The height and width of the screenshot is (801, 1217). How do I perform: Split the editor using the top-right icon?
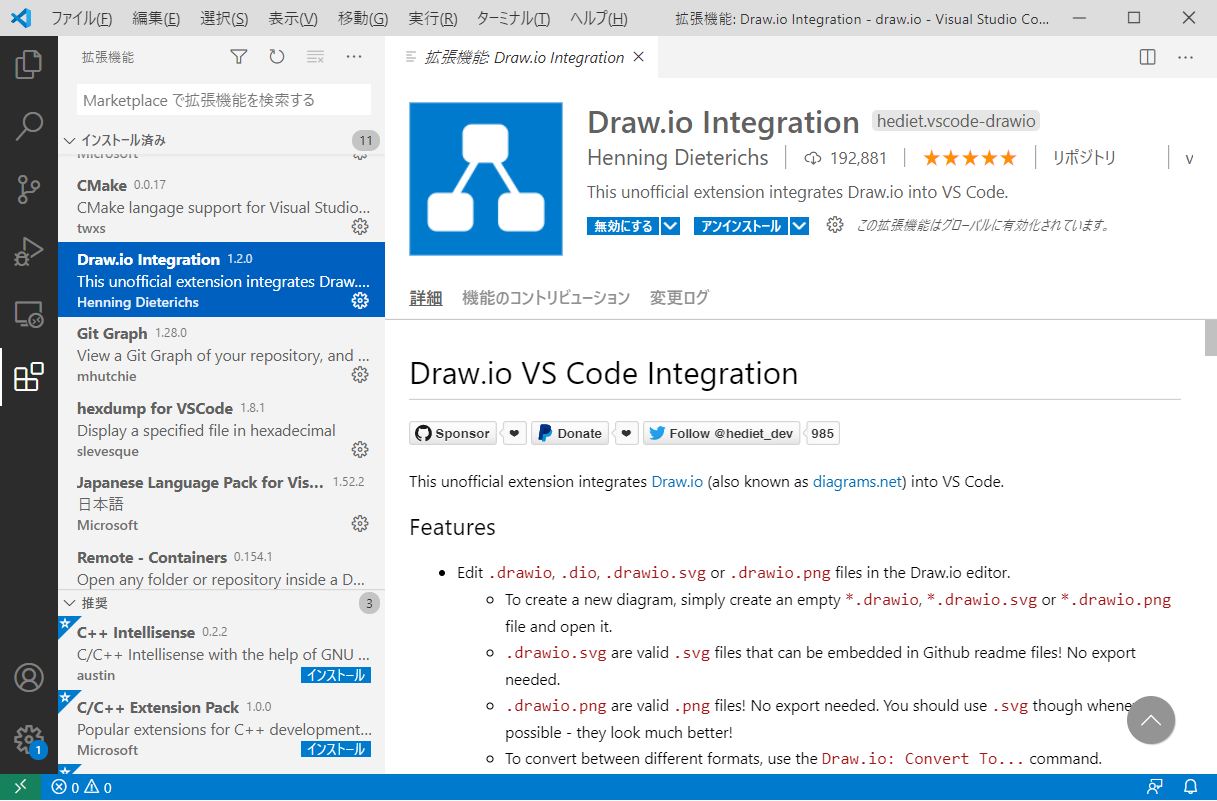1146,57
